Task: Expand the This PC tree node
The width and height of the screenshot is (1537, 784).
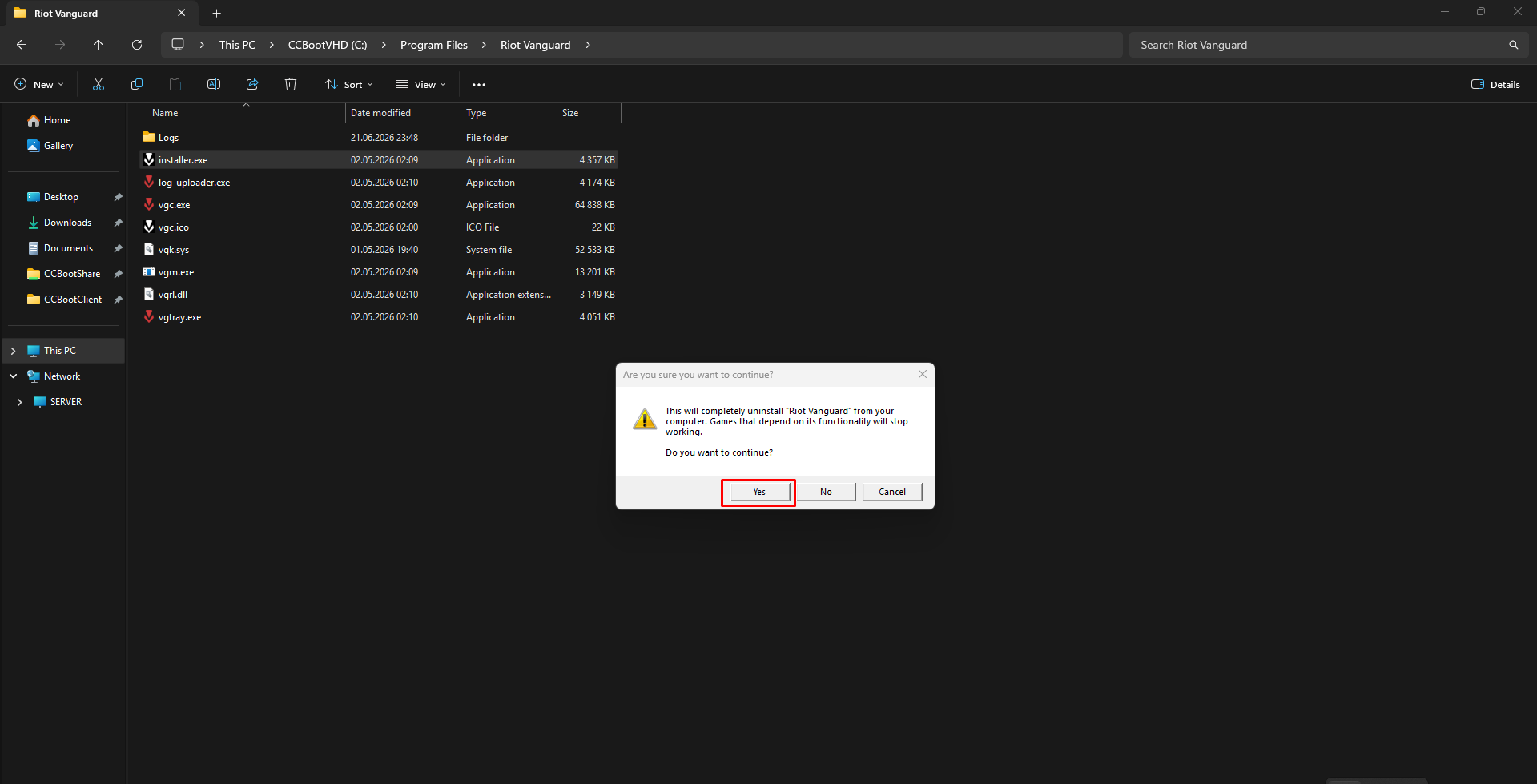Action: pyautogui.click(x=13, y=351)
